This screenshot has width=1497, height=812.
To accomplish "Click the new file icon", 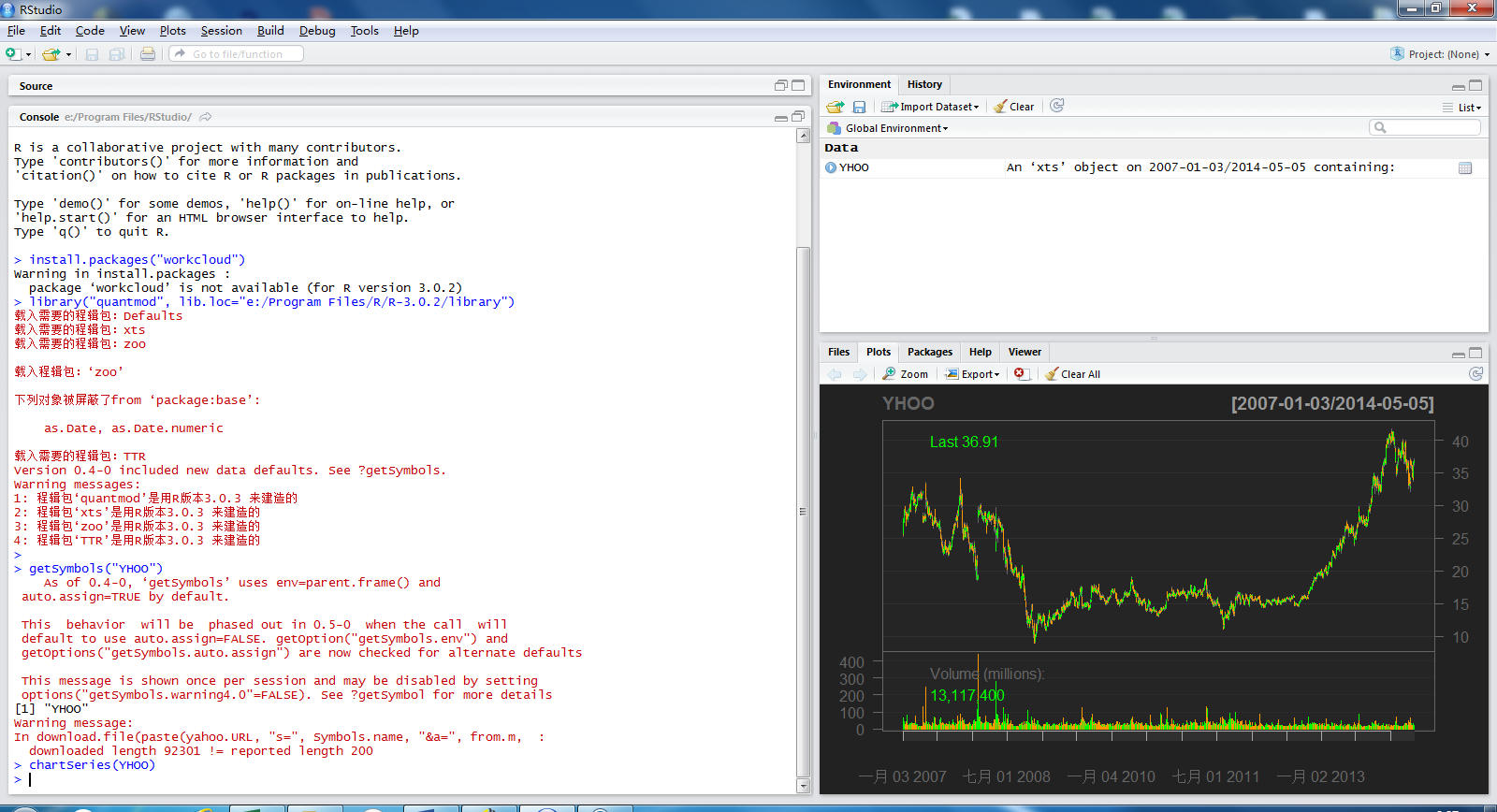I will [x=13, y=54].
